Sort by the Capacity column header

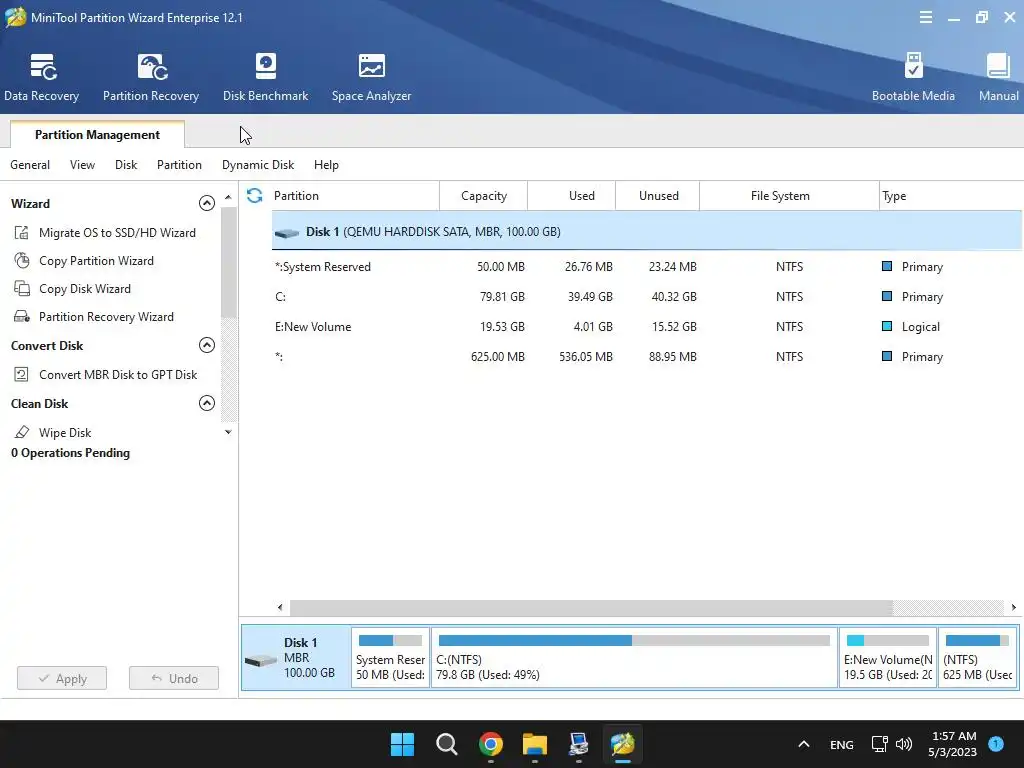pos(484,196)
